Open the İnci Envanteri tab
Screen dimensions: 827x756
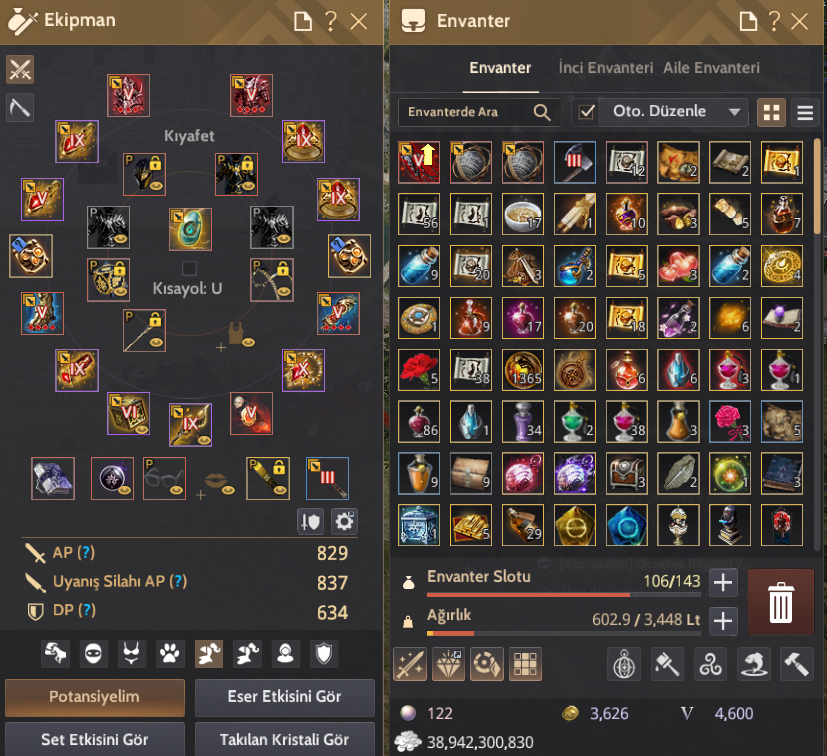click(605, 68)
